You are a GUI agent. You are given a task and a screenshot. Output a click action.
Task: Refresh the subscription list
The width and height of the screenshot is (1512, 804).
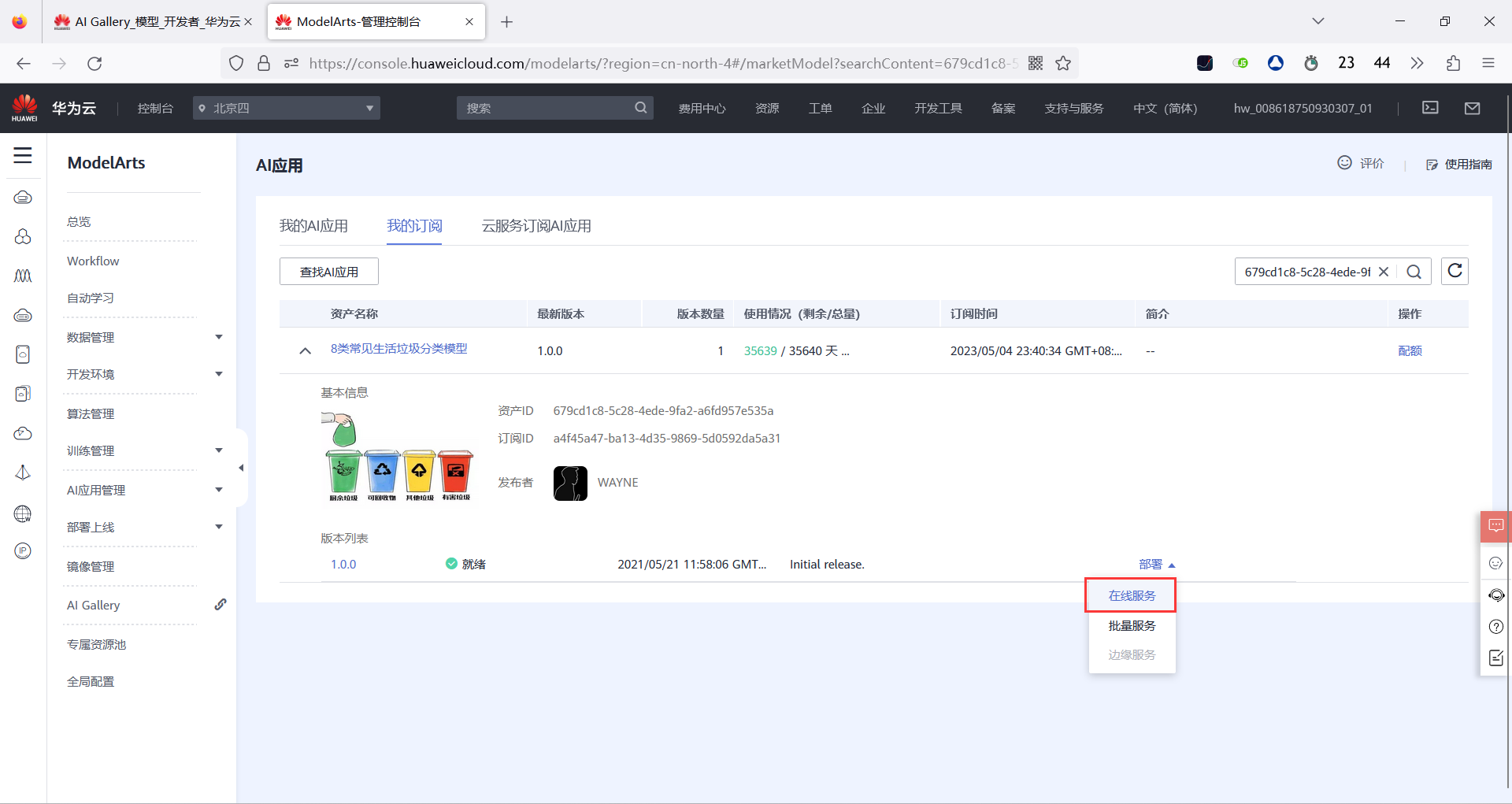[x=1455, y=271]
